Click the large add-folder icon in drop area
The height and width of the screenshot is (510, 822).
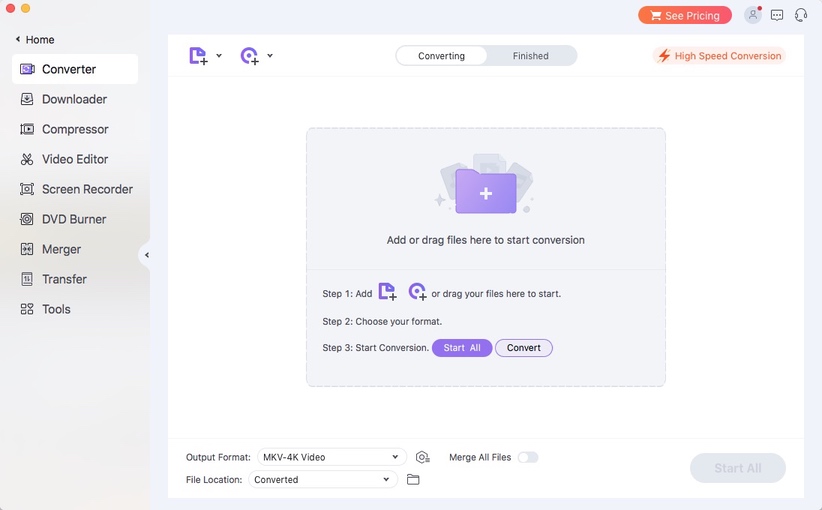click(x=485, y=189)
